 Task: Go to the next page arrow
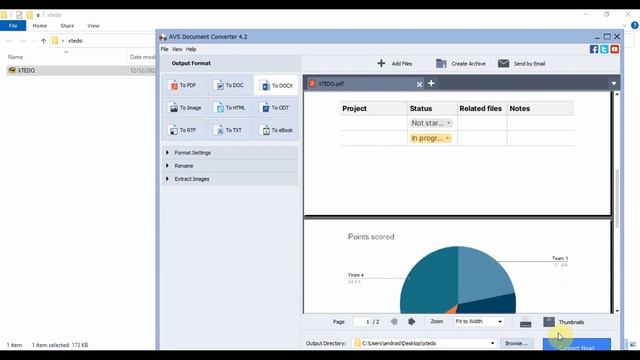[411, 322]
